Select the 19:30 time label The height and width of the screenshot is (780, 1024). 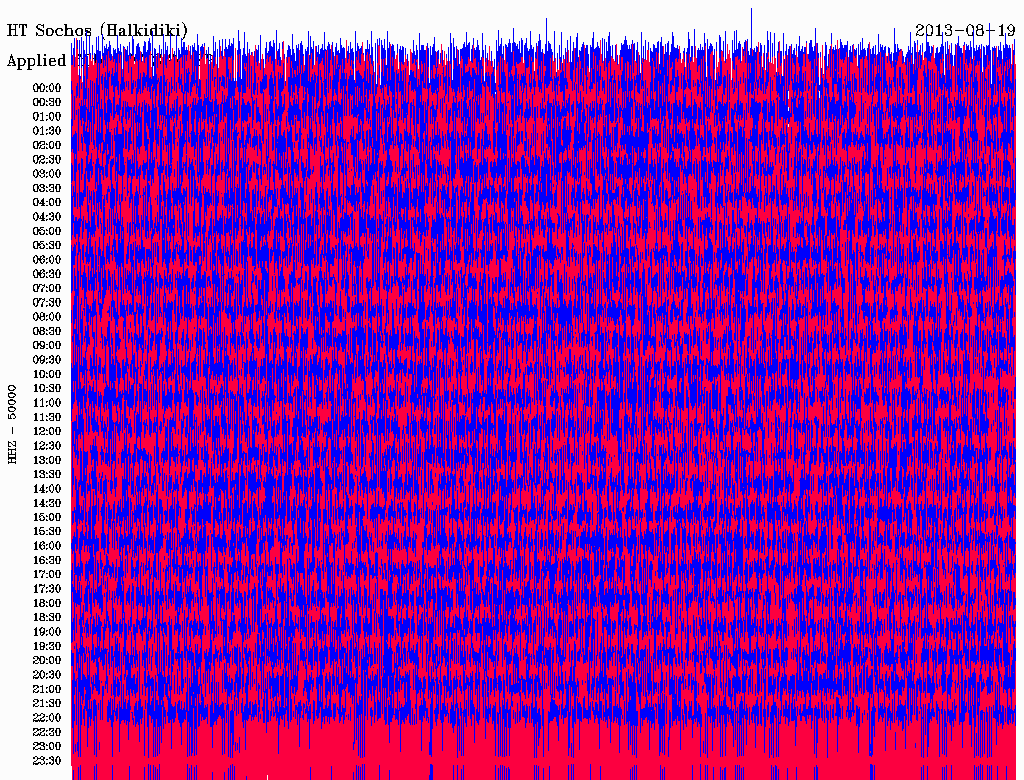(46, 647)
